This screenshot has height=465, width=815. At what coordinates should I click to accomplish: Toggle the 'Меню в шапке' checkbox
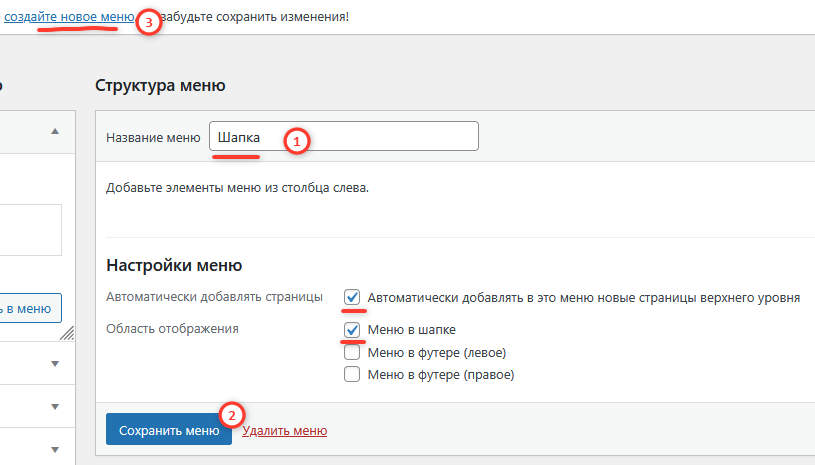tap(352, 329)
